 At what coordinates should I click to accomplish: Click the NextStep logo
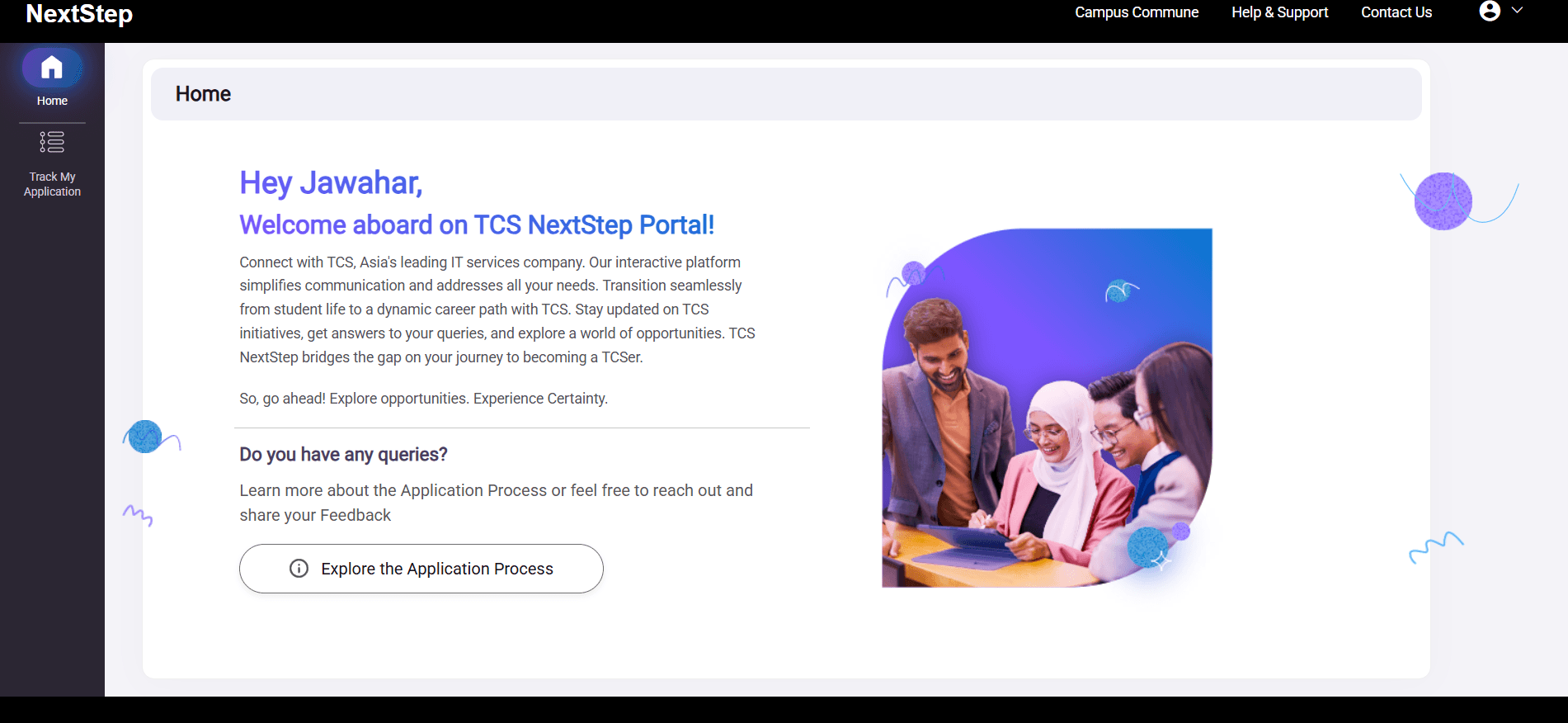[x=79, y=13]
